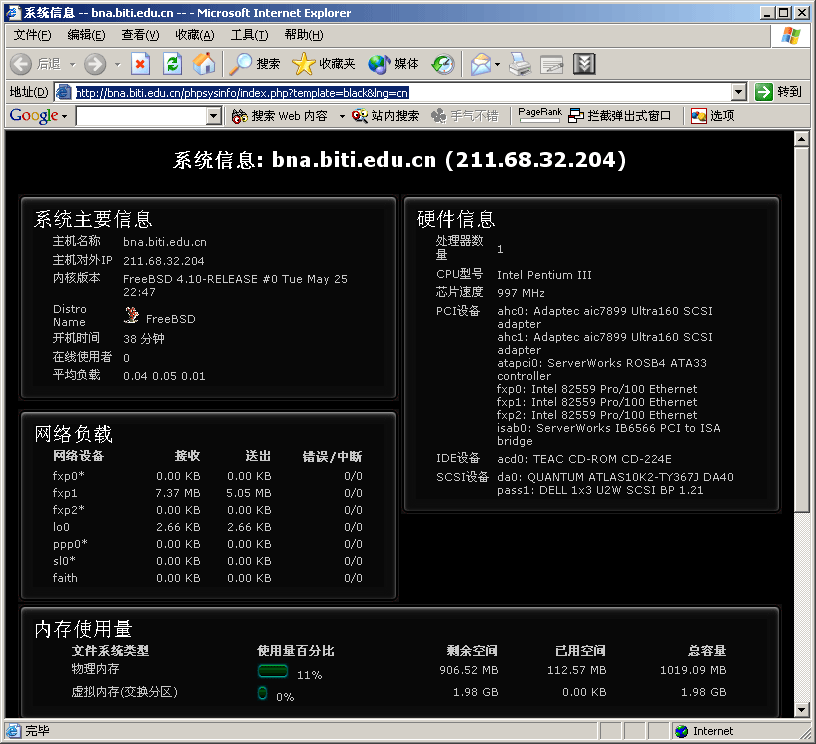Click IP value 211.68.32.204 in main info

tap(164, 261)
